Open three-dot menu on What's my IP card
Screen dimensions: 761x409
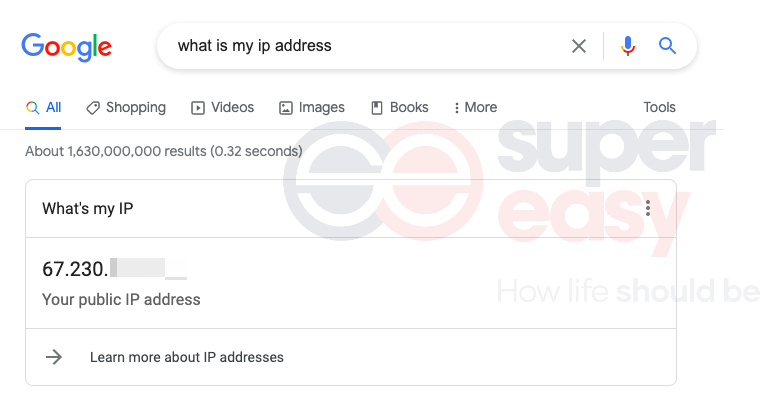(647, 208)
